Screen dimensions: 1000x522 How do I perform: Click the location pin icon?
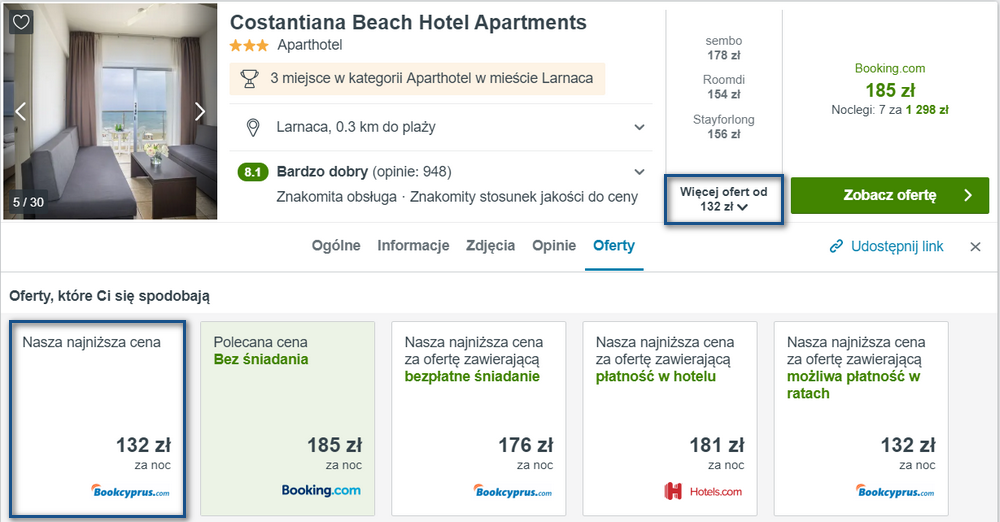[x=253, y=128]
